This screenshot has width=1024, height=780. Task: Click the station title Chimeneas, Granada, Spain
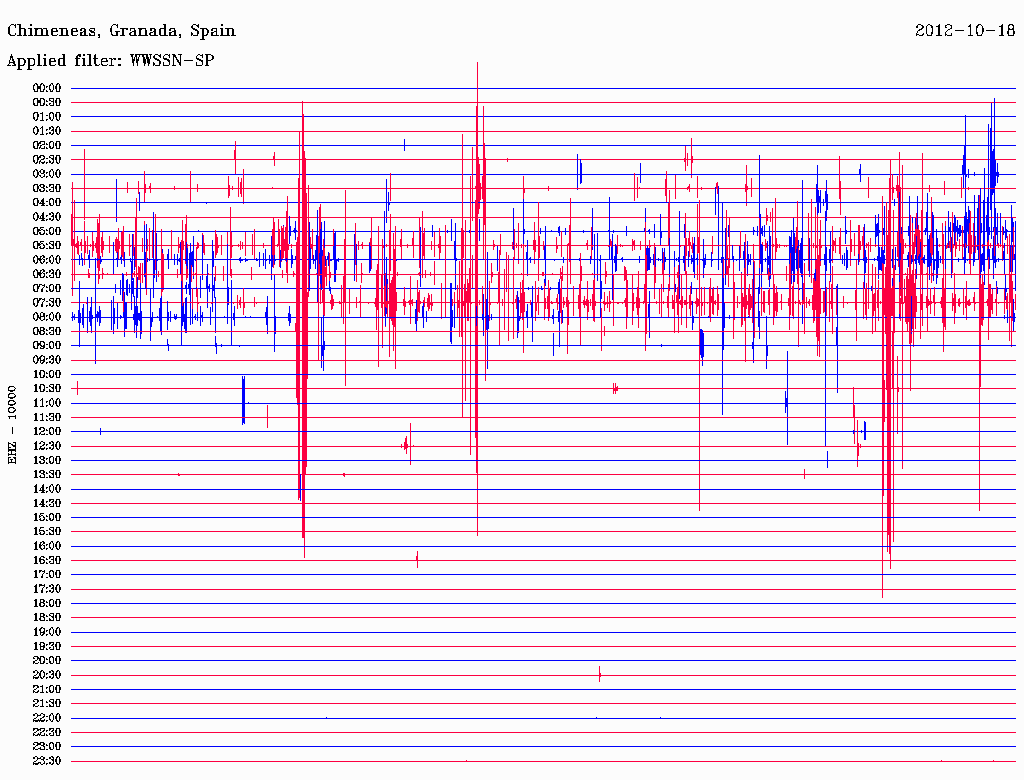121,31
